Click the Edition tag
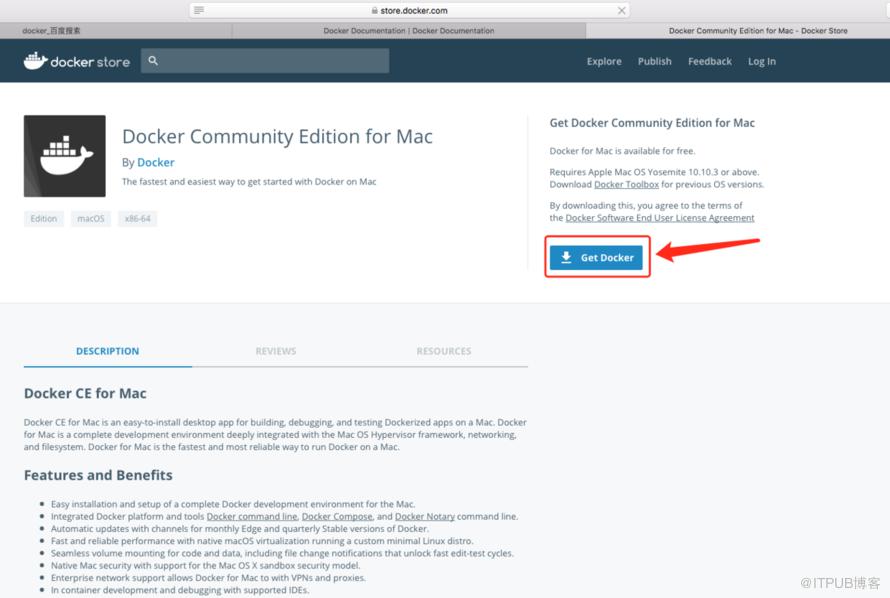The image size is (890, 598). tap(44, 218)
